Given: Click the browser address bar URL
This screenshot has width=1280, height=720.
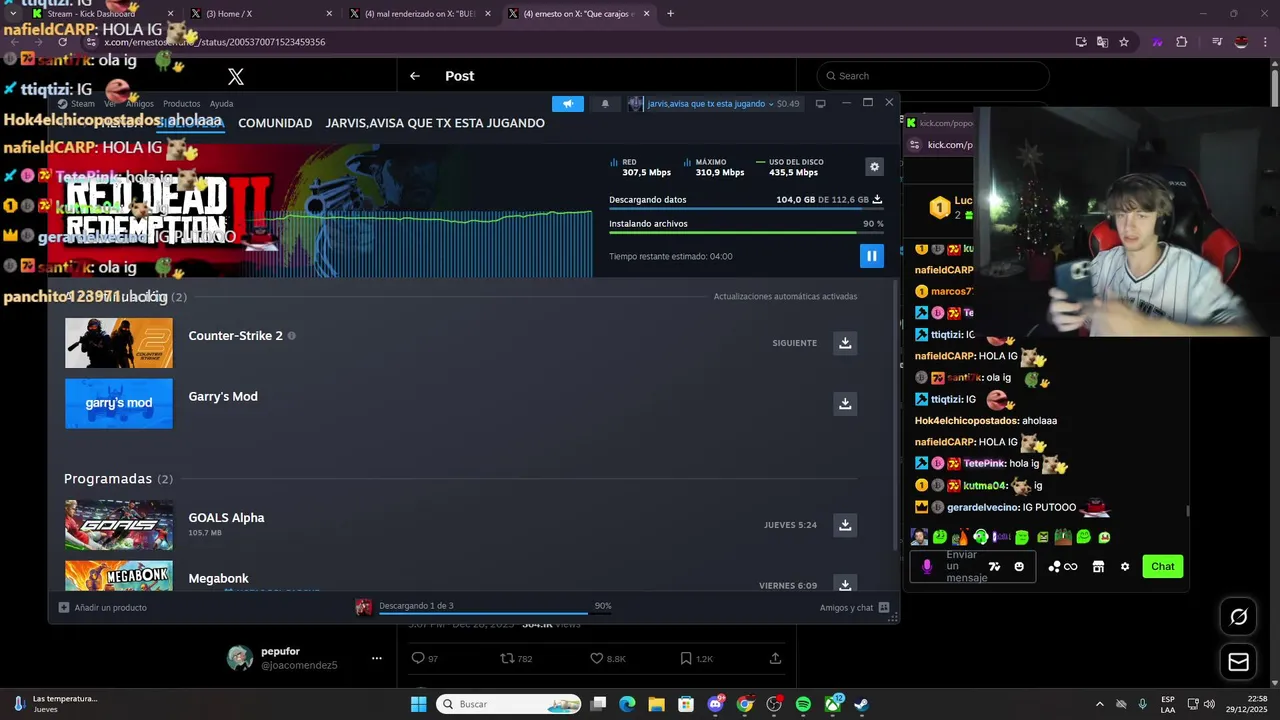Looking at the screenshot, I should click(215, 42).
